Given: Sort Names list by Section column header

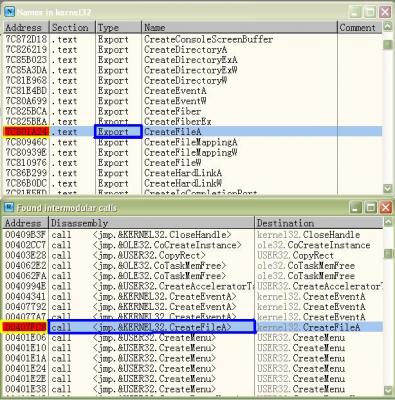Looking at the screenshot, I should click(x=72, y=27).
